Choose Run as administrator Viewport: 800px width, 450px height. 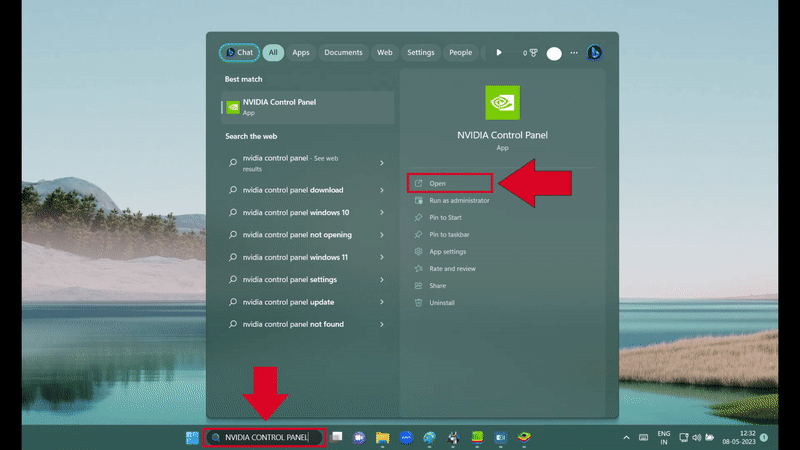[x=459, y=201]
